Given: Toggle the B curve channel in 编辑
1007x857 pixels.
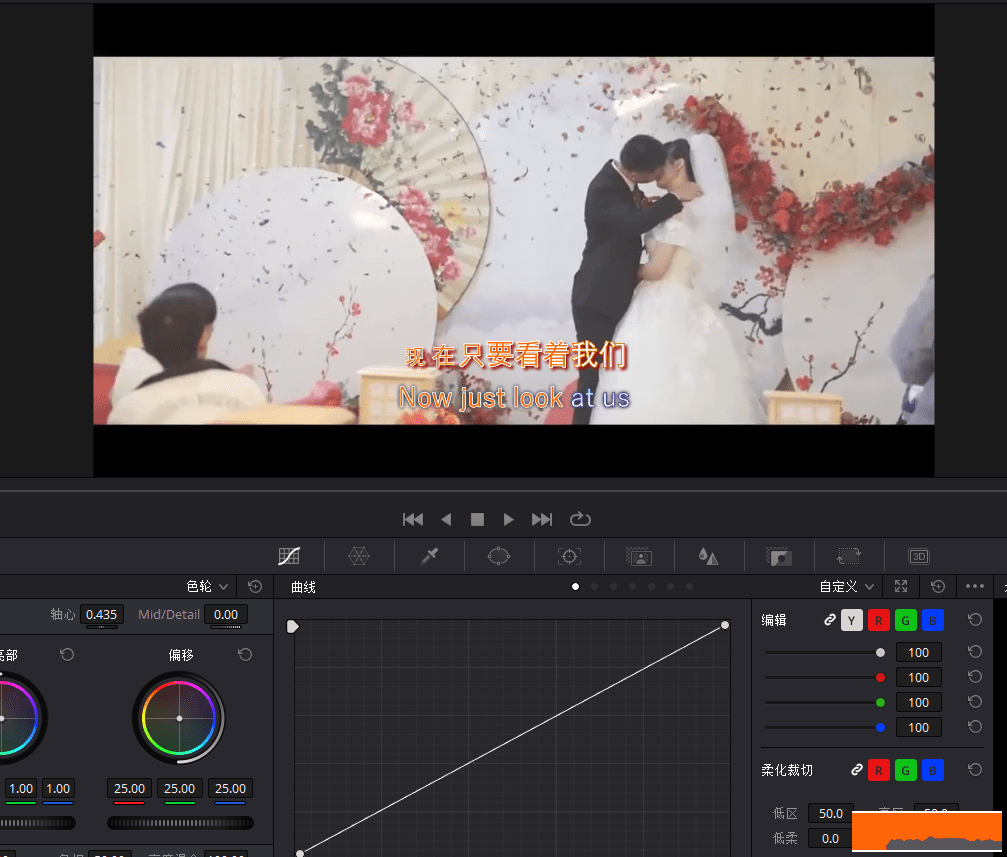Looking at the screenshot, I should (x=933, y=620).
